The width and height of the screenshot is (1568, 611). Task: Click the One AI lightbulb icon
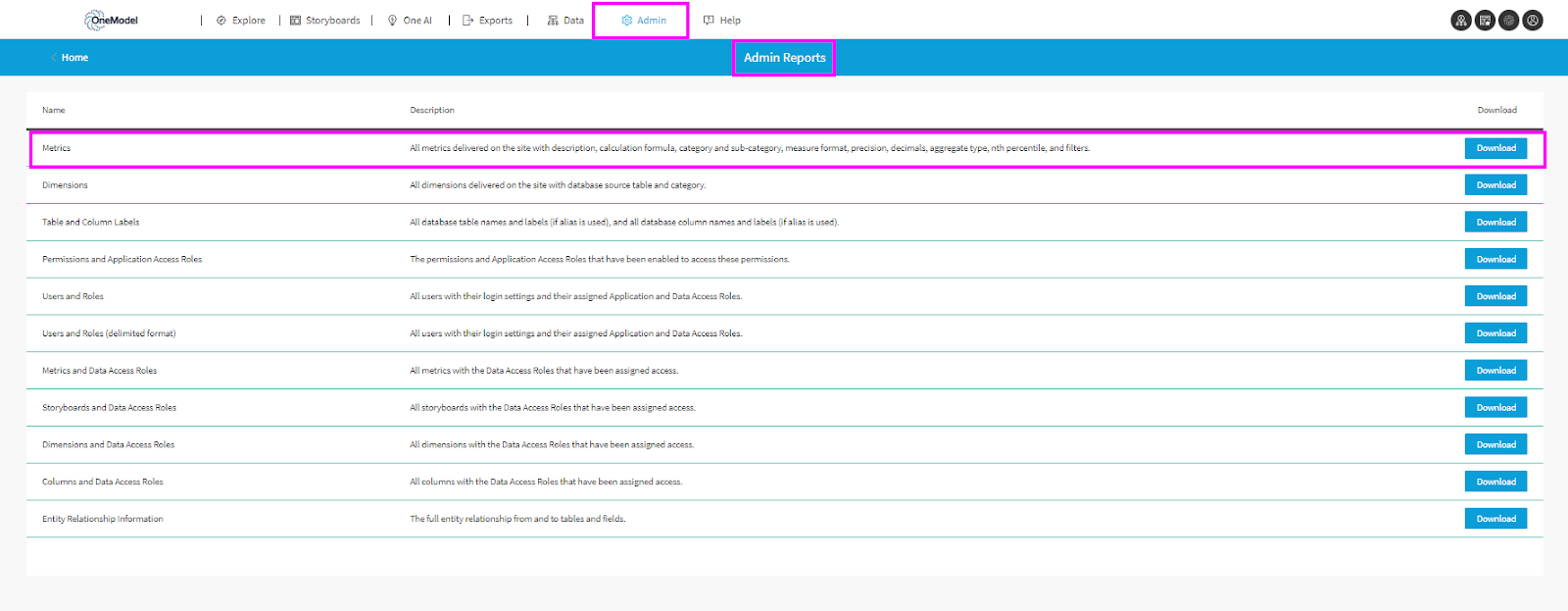pyautogui.click(x=393, y=21)
